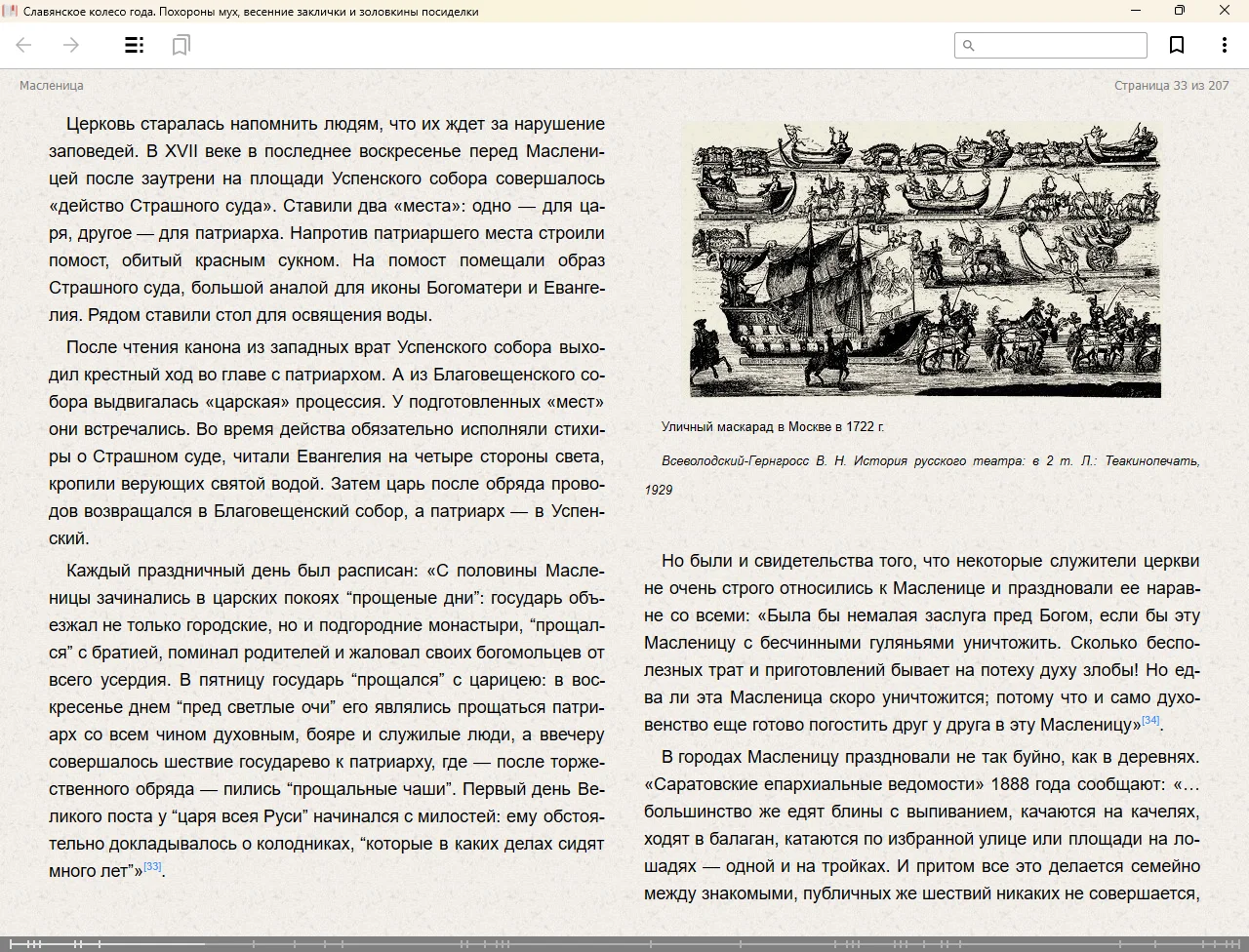This screenshot has width=1249, height=952.
Task: Click the search magnifier icon
Action: pos(969,45)
